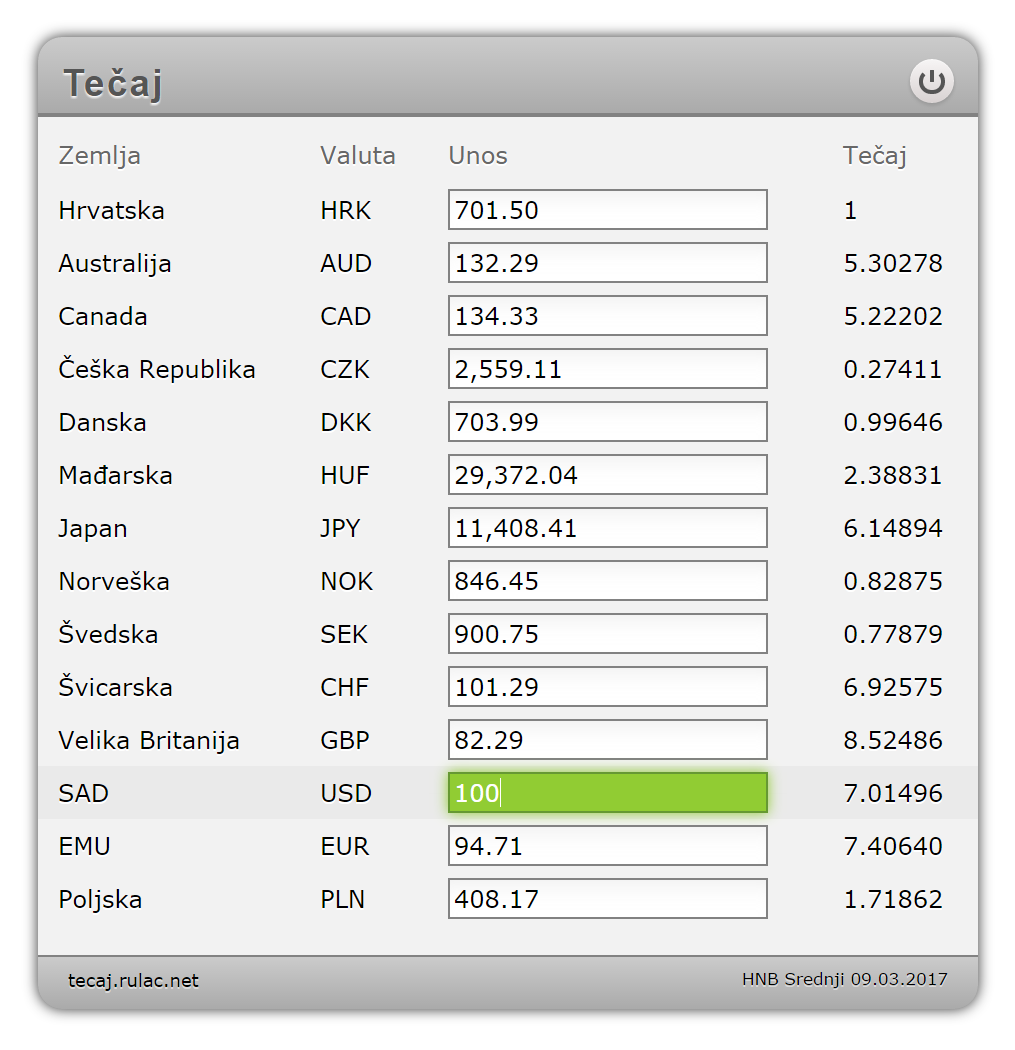Screen dimensions: 1015x1050
Task: Click inside the CHF amount box
Action: tap(607, 686)
